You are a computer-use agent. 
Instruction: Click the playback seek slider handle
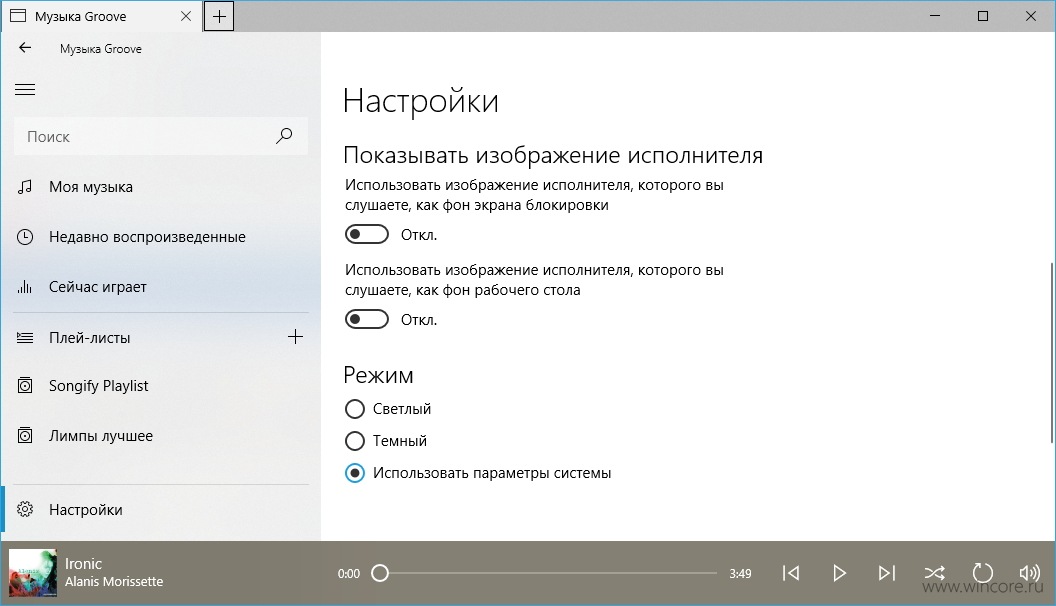point(380,573)
